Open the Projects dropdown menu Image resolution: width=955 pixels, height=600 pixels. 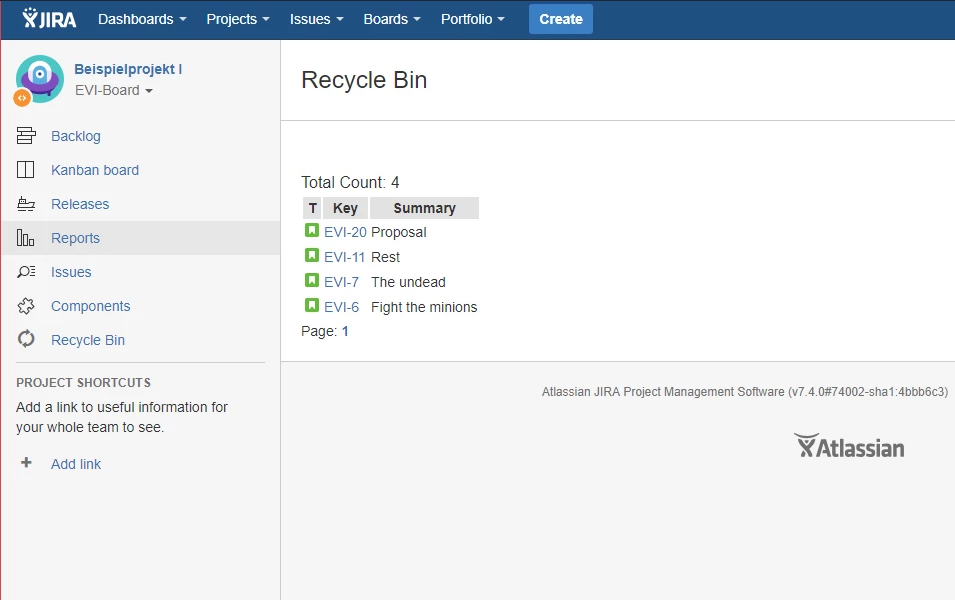click(x=237, y=18)
